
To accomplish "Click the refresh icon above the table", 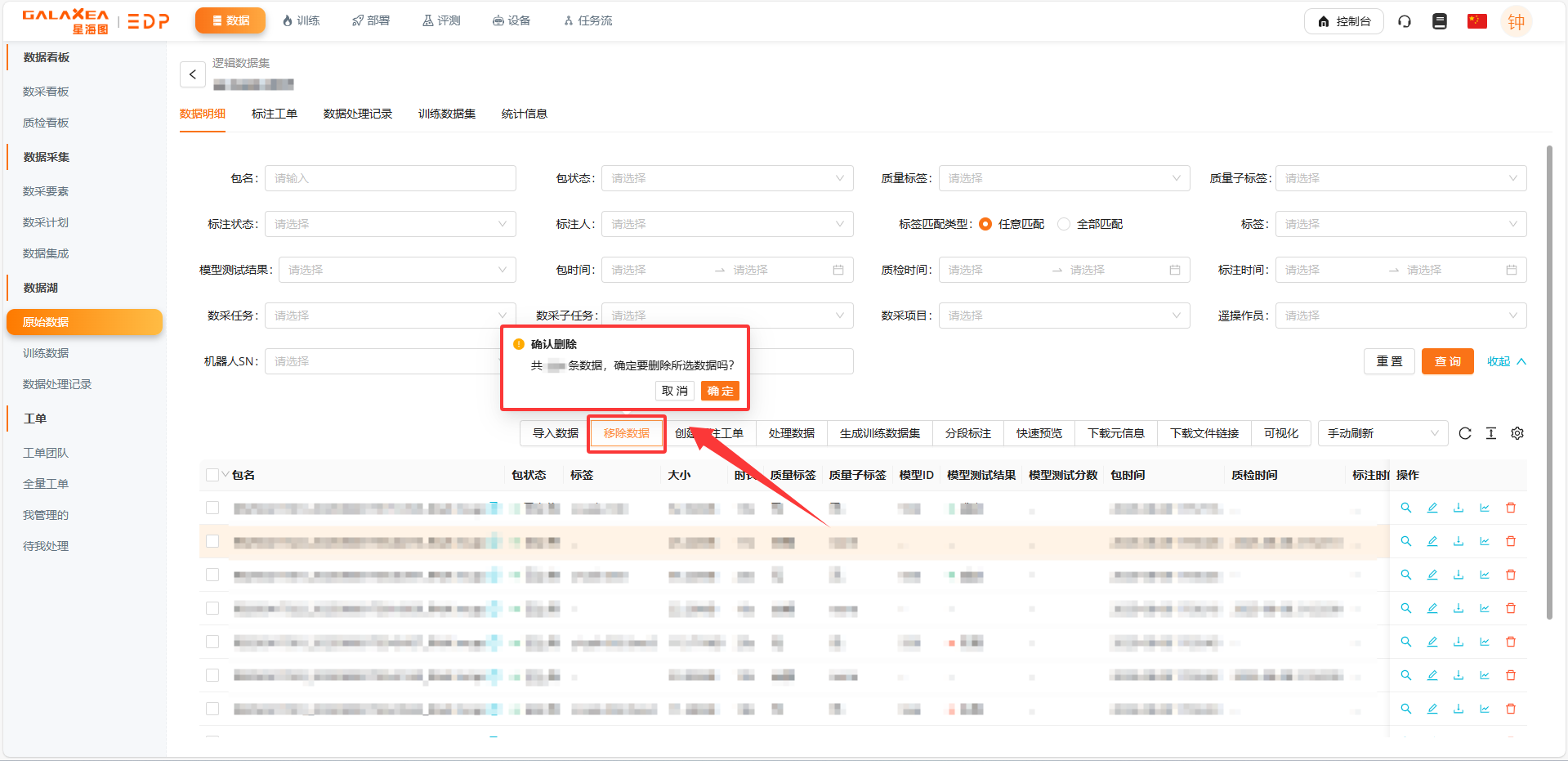I will [1464, 433].
